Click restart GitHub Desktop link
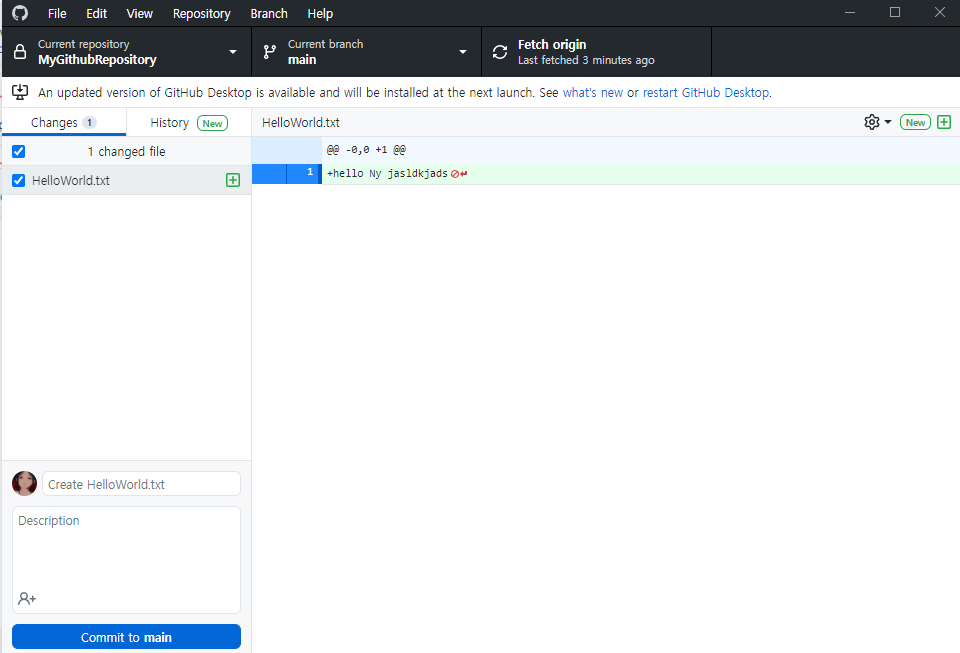The width and height of the screenshot is (960, 653). [706, 92]
